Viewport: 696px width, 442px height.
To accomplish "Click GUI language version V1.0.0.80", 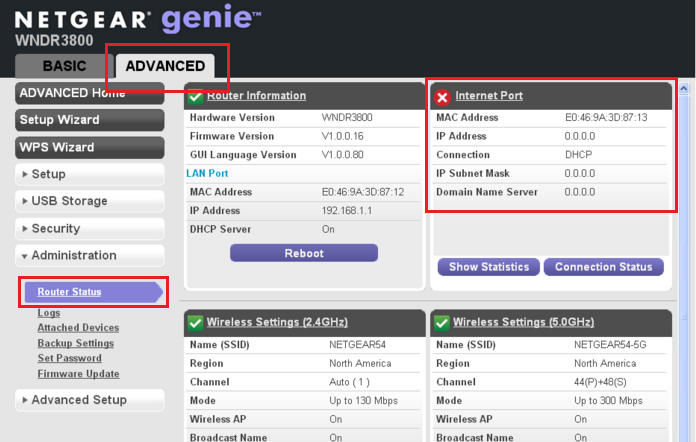I will (343, 155).
